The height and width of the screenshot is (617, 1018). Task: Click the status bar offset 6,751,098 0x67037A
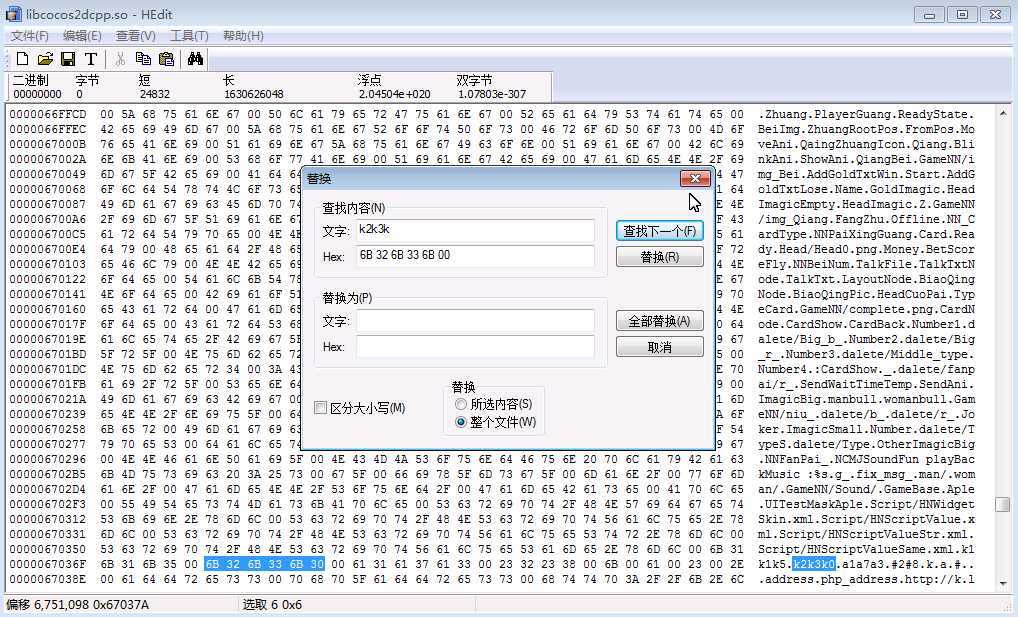click(x=78, y=605)
